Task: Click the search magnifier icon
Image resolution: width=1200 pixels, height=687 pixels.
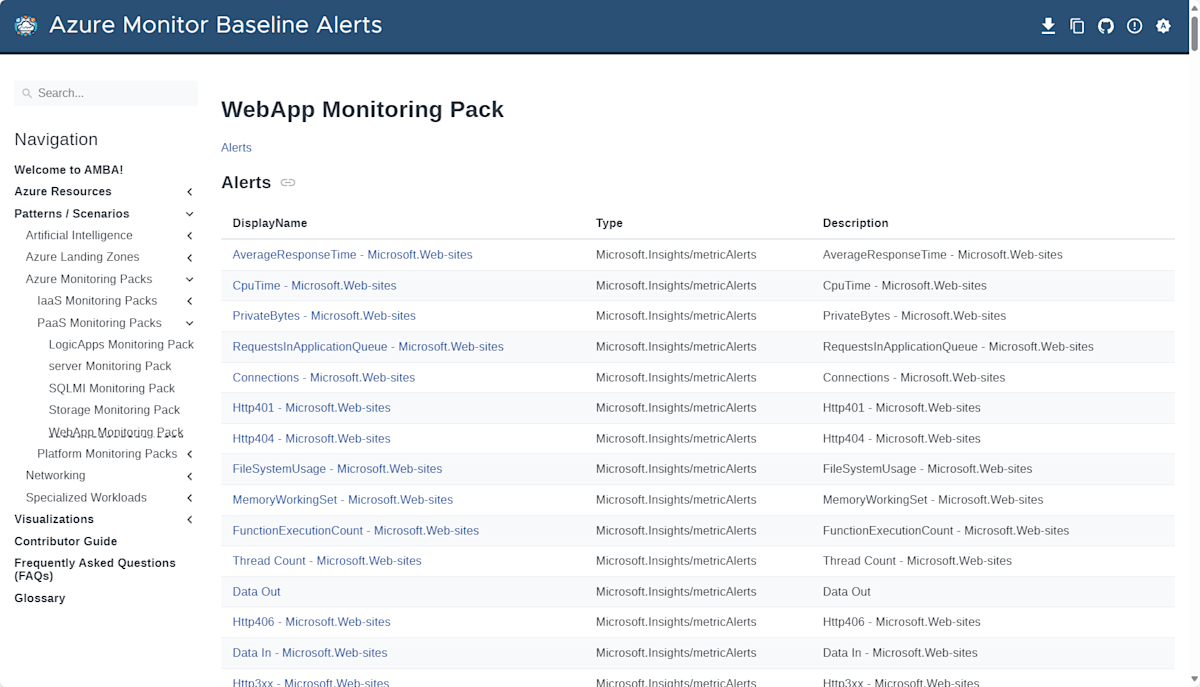Action: [x=27, y=93]
